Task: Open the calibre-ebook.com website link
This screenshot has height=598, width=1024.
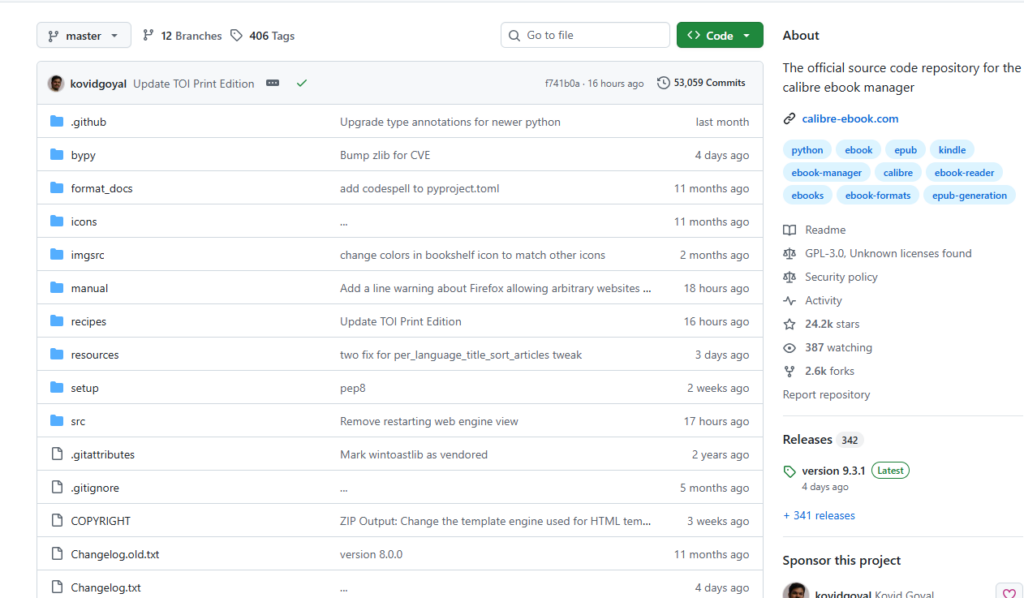Action: point(849,118)
